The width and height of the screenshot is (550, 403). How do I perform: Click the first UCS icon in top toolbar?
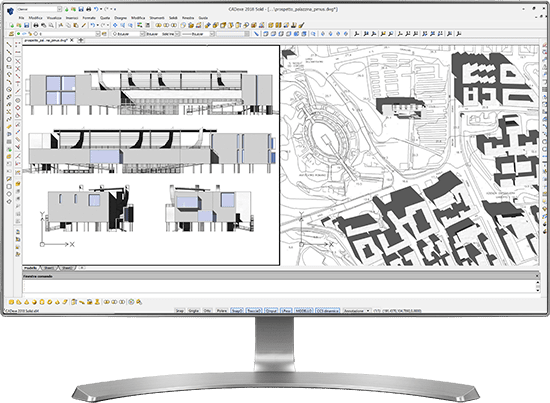pyautogui.click(x=357, y=34)
